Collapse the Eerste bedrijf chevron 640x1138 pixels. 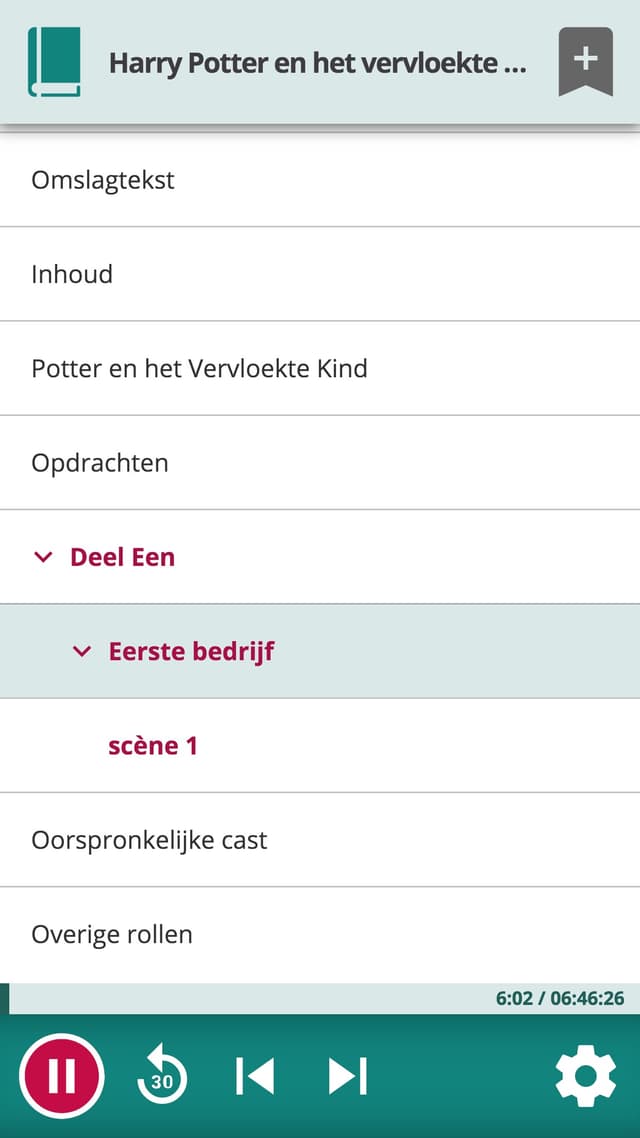[x=82, y=652]
